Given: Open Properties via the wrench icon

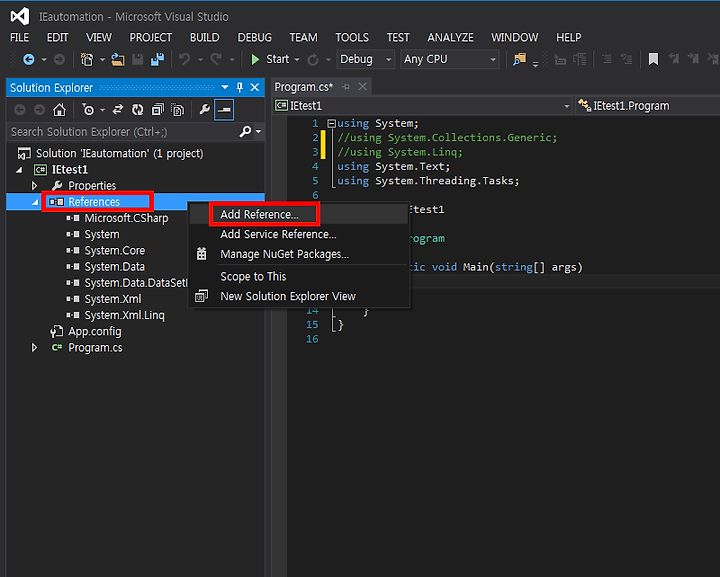Looking at the screenshot, I should click(204, 110).
